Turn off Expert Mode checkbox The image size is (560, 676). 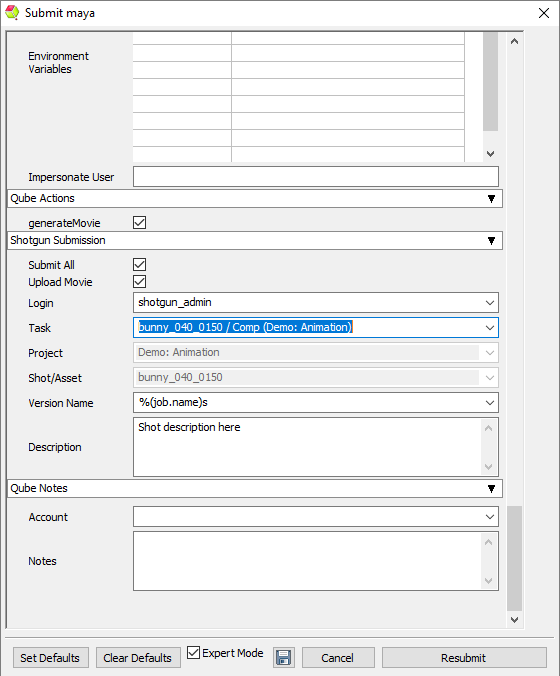194,653
